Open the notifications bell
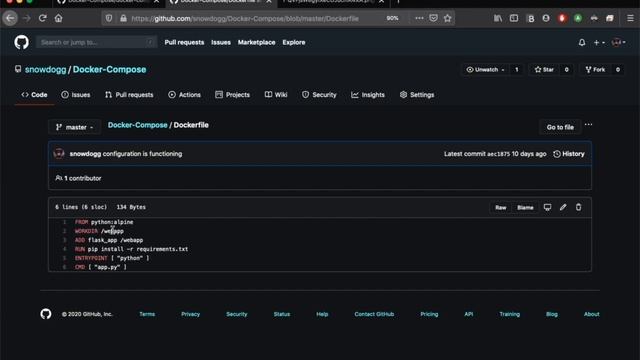This screenshot has width=640, height=360. click(582, 42)
